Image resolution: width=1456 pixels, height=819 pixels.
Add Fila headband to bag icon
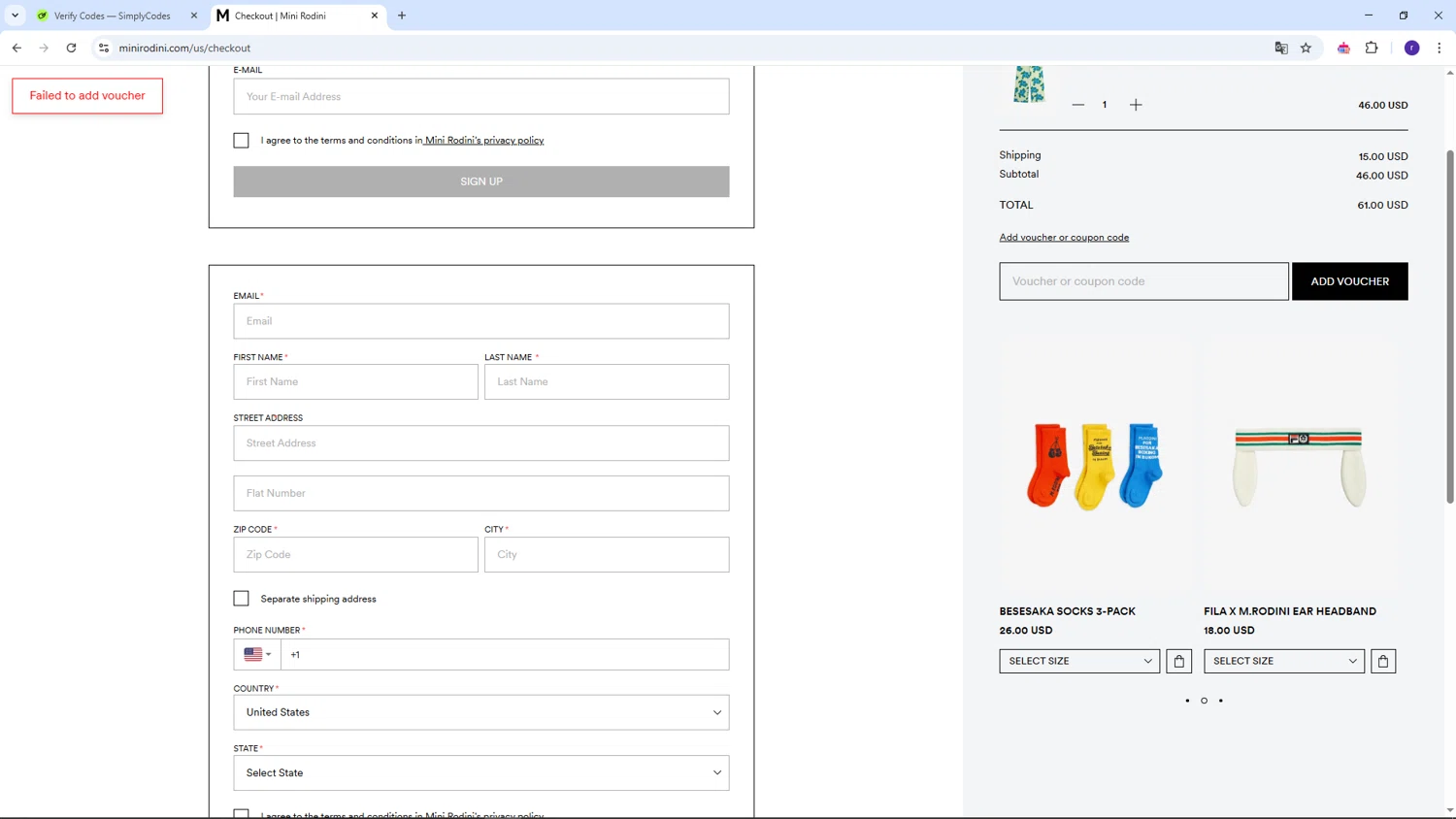1383,661
